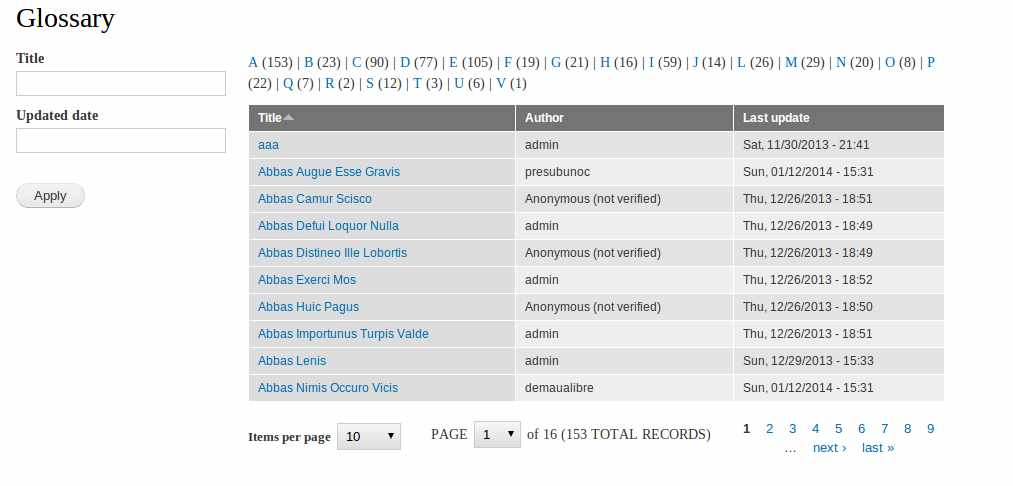Focus the Title filter input field
The image size is (1013, 486).
point(121,83)
